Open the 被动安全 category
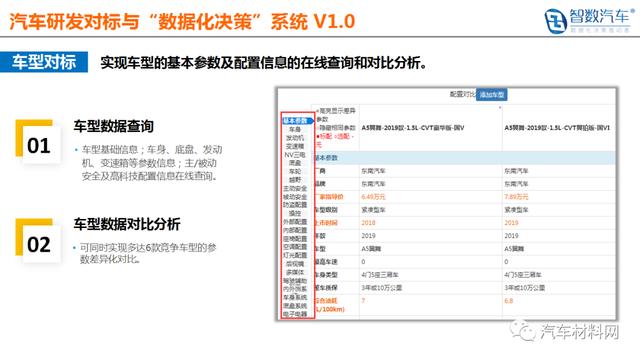 click(x=295, y=197)
